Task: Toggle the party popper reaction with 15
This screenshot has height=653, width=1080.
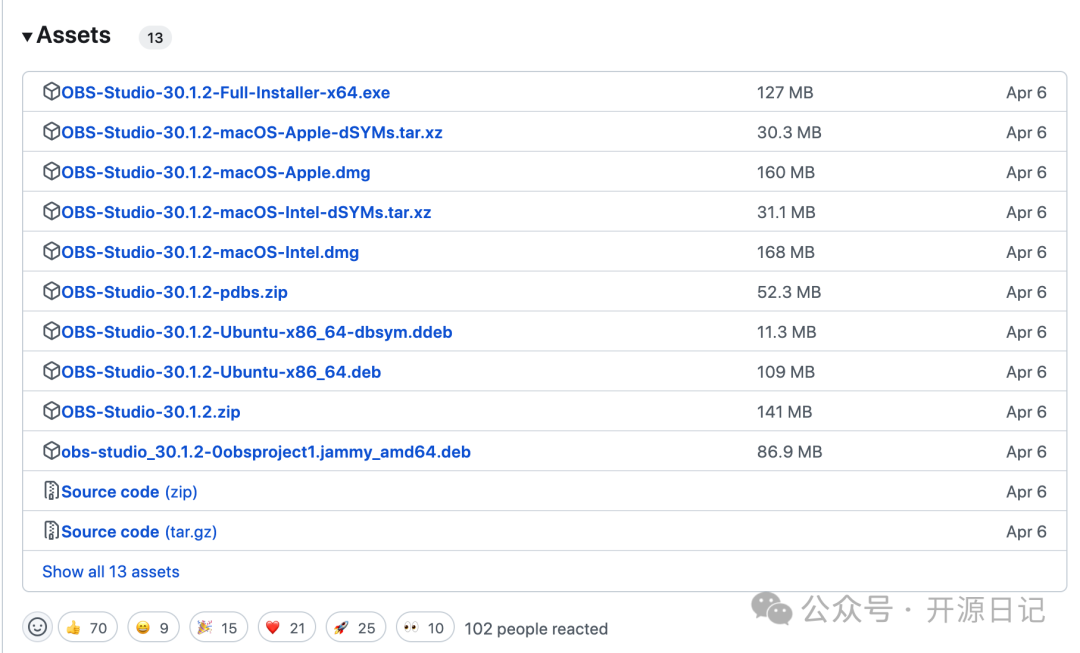Action: [x=218, y=628]
